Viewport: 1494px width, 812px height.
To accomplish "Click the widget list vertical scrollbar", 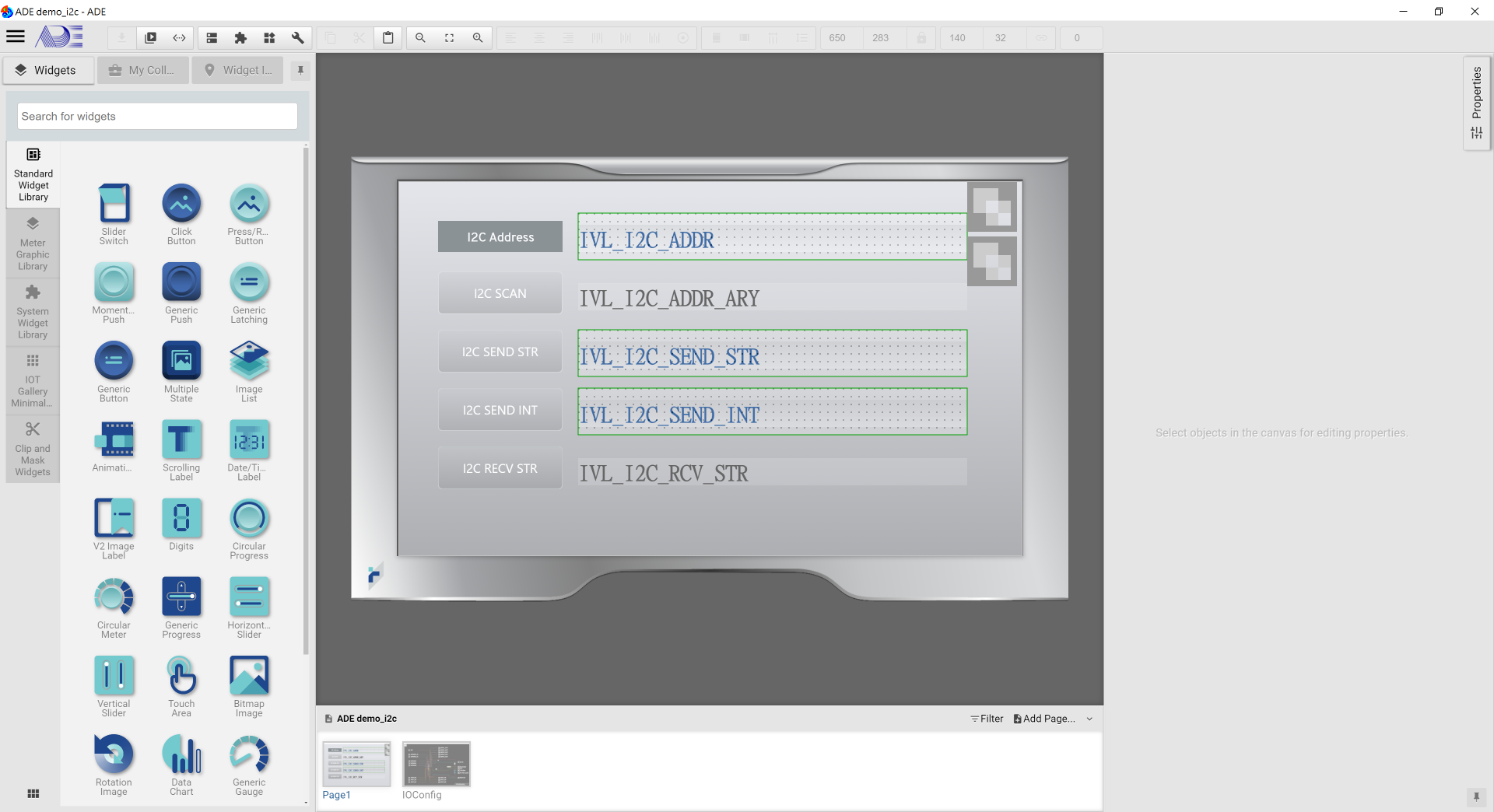I will pos(306,389).
